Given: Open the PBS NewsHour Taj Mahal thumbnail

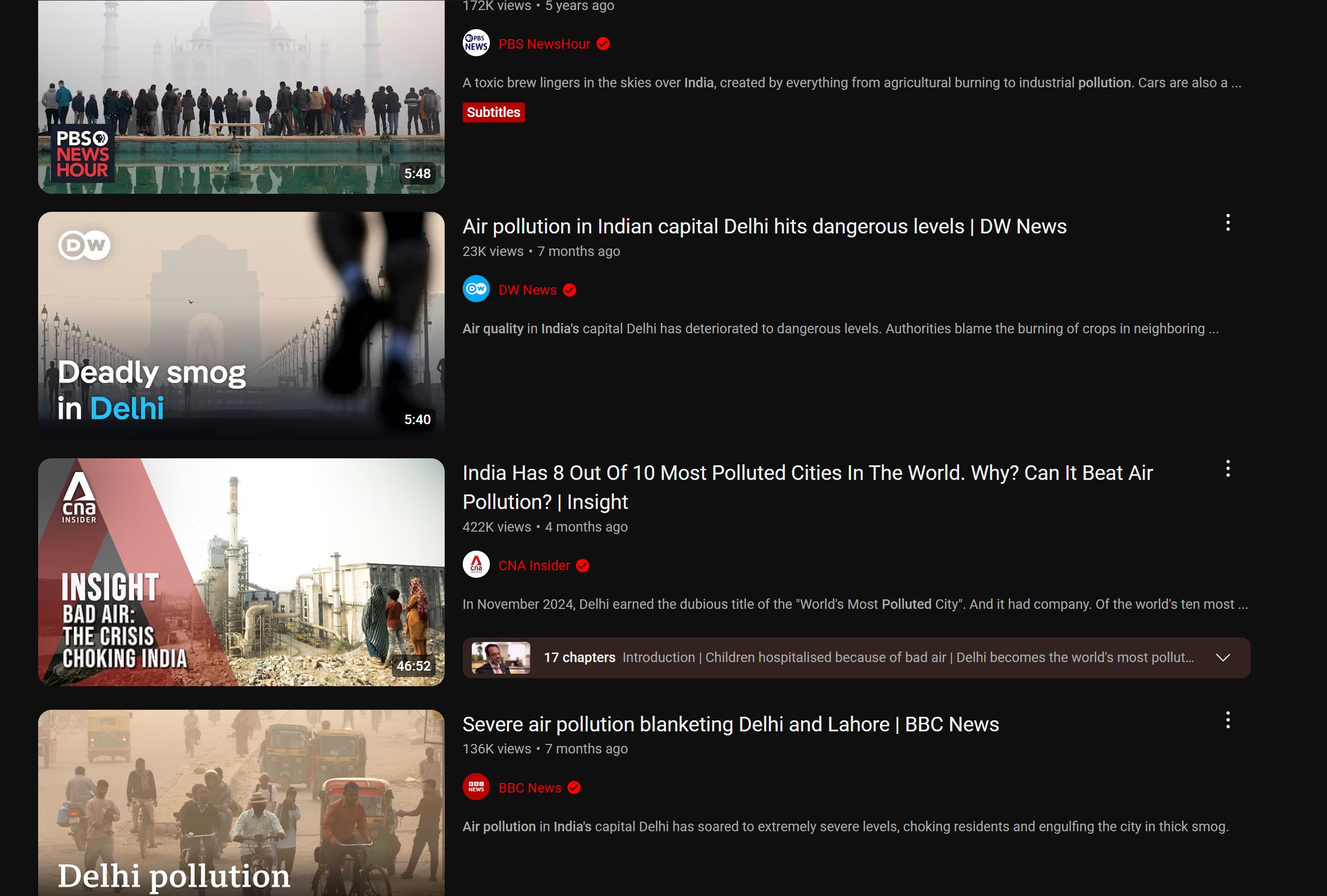Looking at the screenshot, I should 241,97.
